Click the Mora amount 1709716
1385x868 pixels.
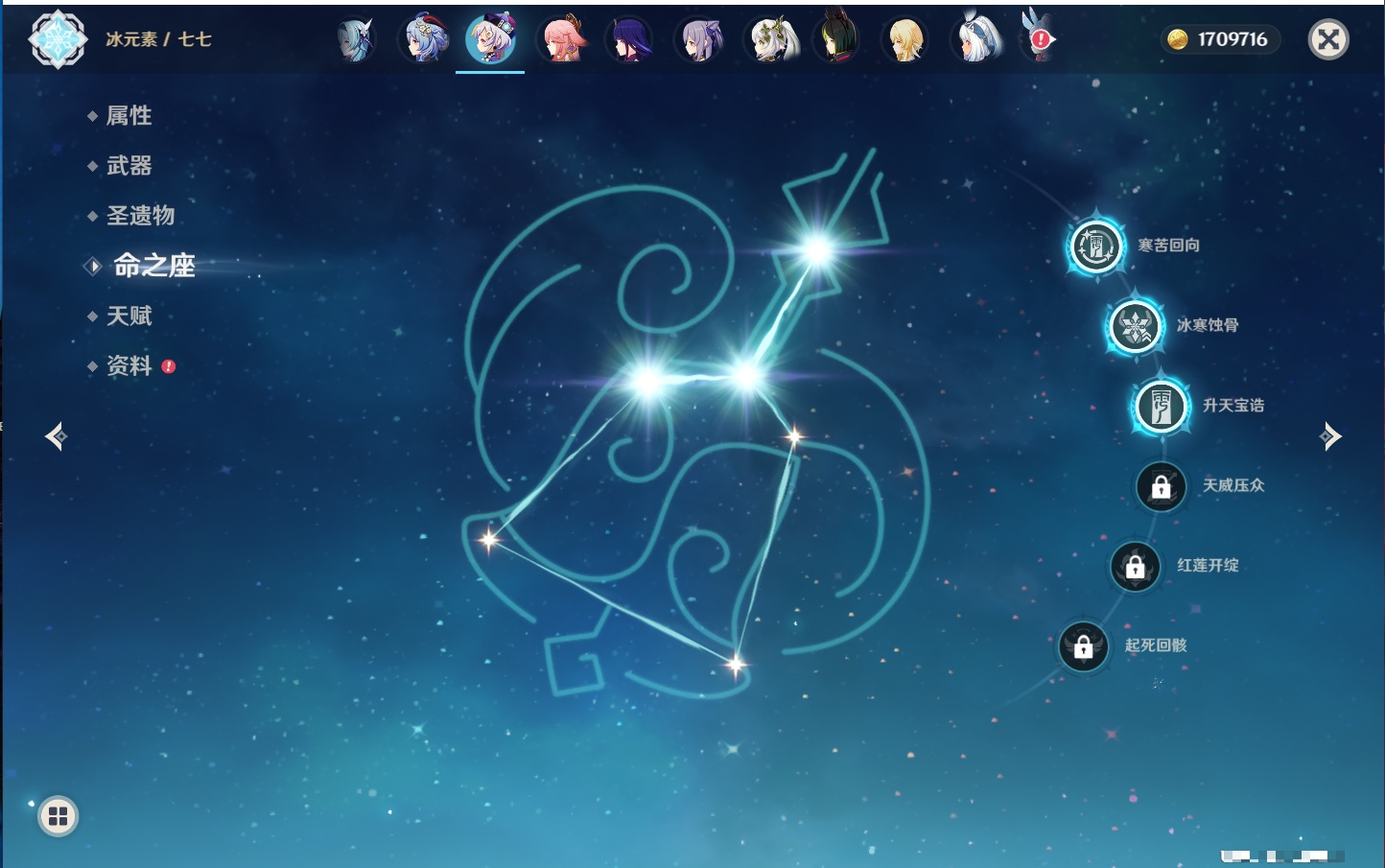coord(1232,39)
